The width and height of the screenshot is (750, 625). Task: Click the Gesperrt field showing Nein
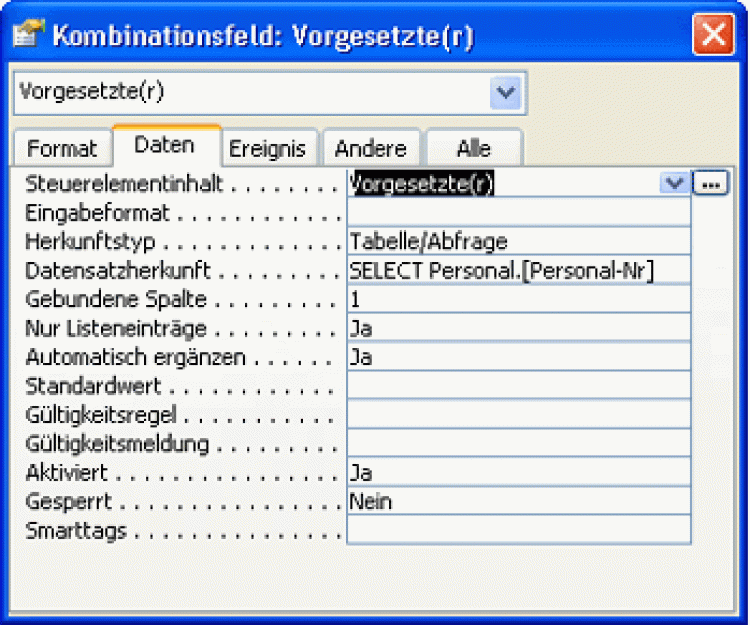point(518,501)
